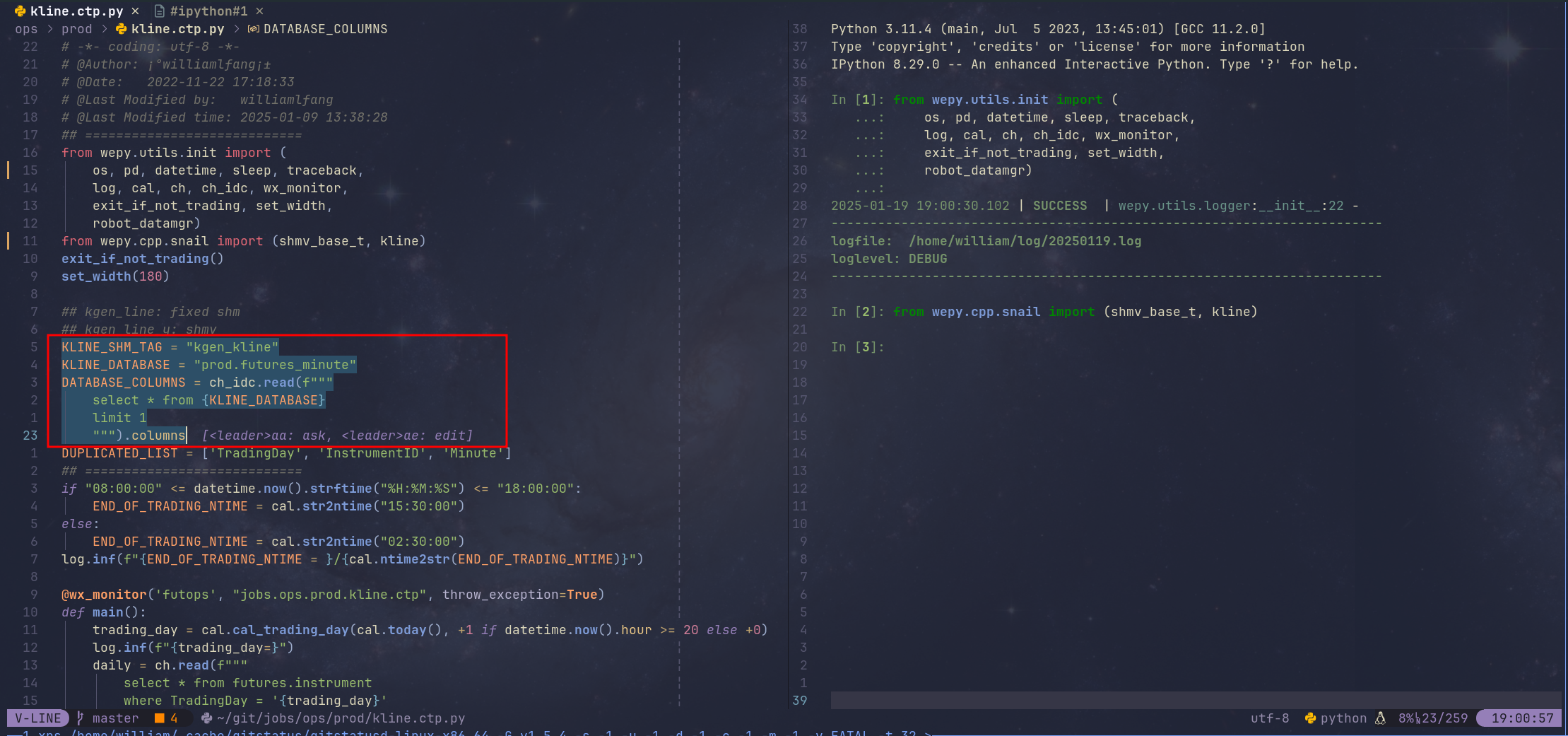This screenshot has height=736, width=1568.
Task: Expand the chevron before DATABASE_COLUMNS breadcrumb
Action: (x=236, y=29)
